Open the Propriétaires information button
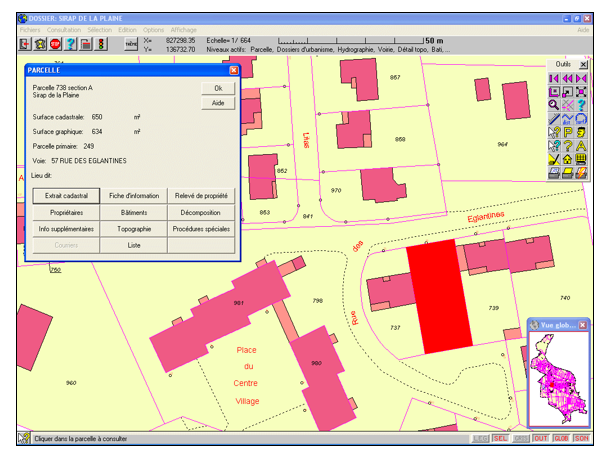 pyautogui.click(x=66, y=212)
